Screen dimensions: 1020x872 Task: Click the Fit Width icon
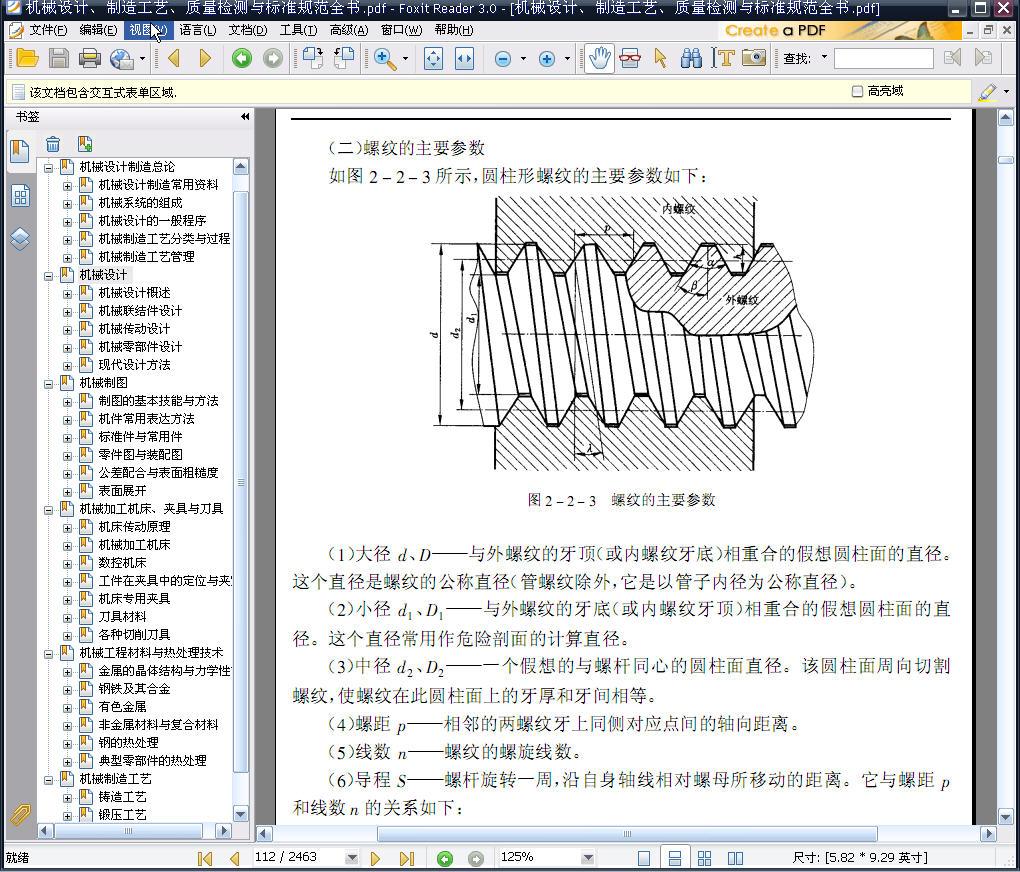coord(464,59)
